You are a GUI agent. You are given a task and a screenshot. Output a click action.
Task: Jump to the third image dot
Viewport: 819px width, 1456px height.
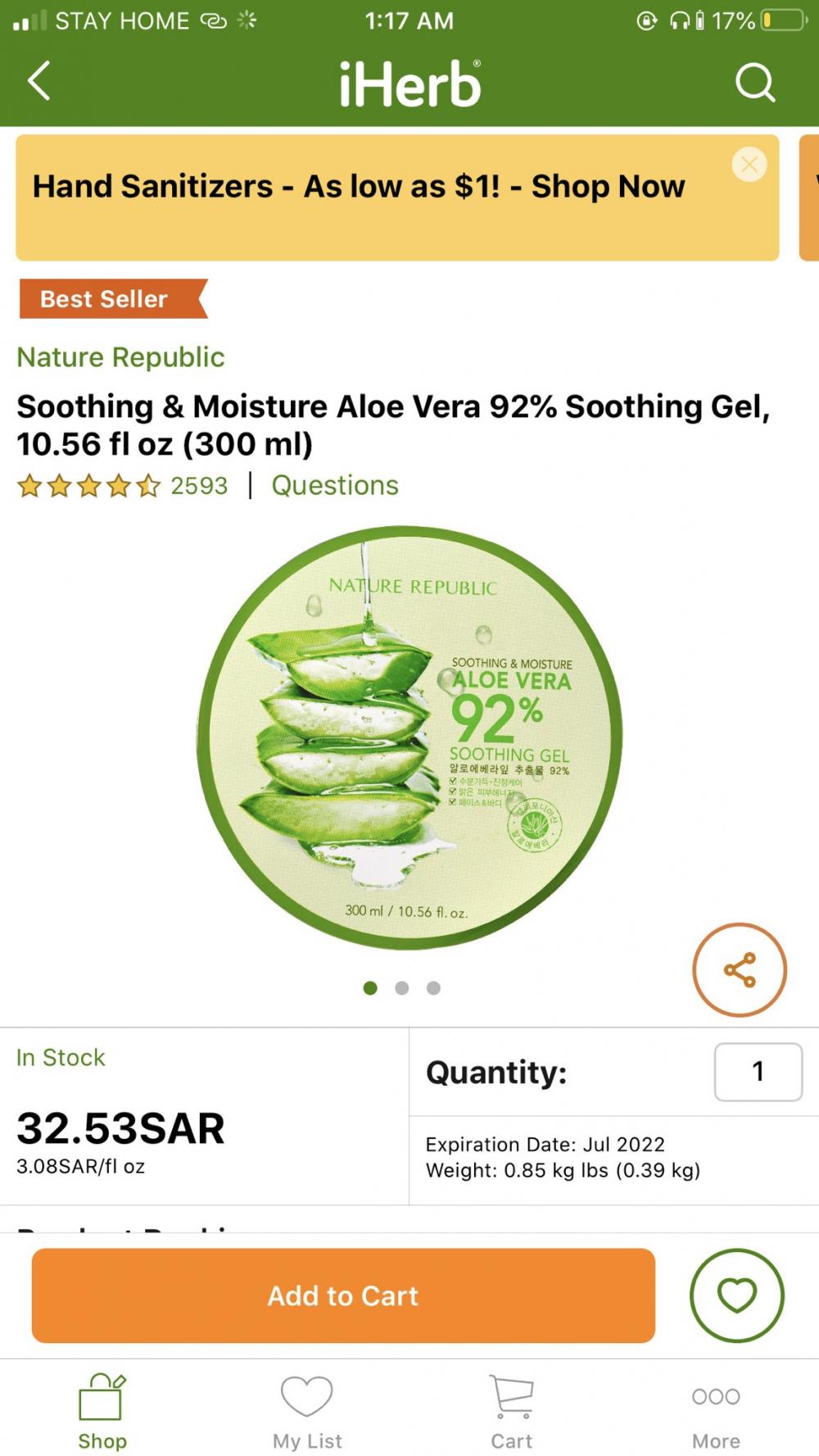click(433, 988)
